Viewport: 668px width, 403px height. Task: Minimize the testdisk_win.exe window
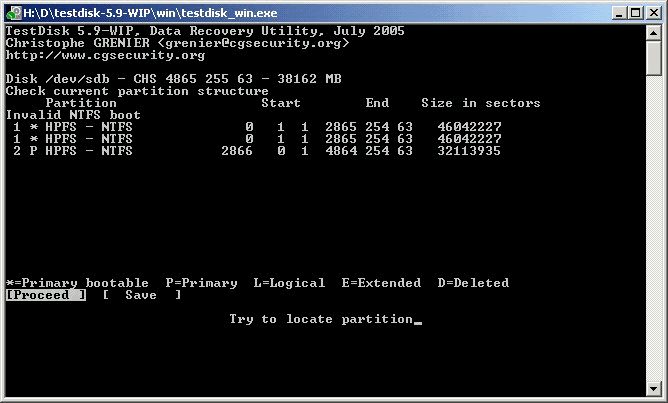[619, 13]
